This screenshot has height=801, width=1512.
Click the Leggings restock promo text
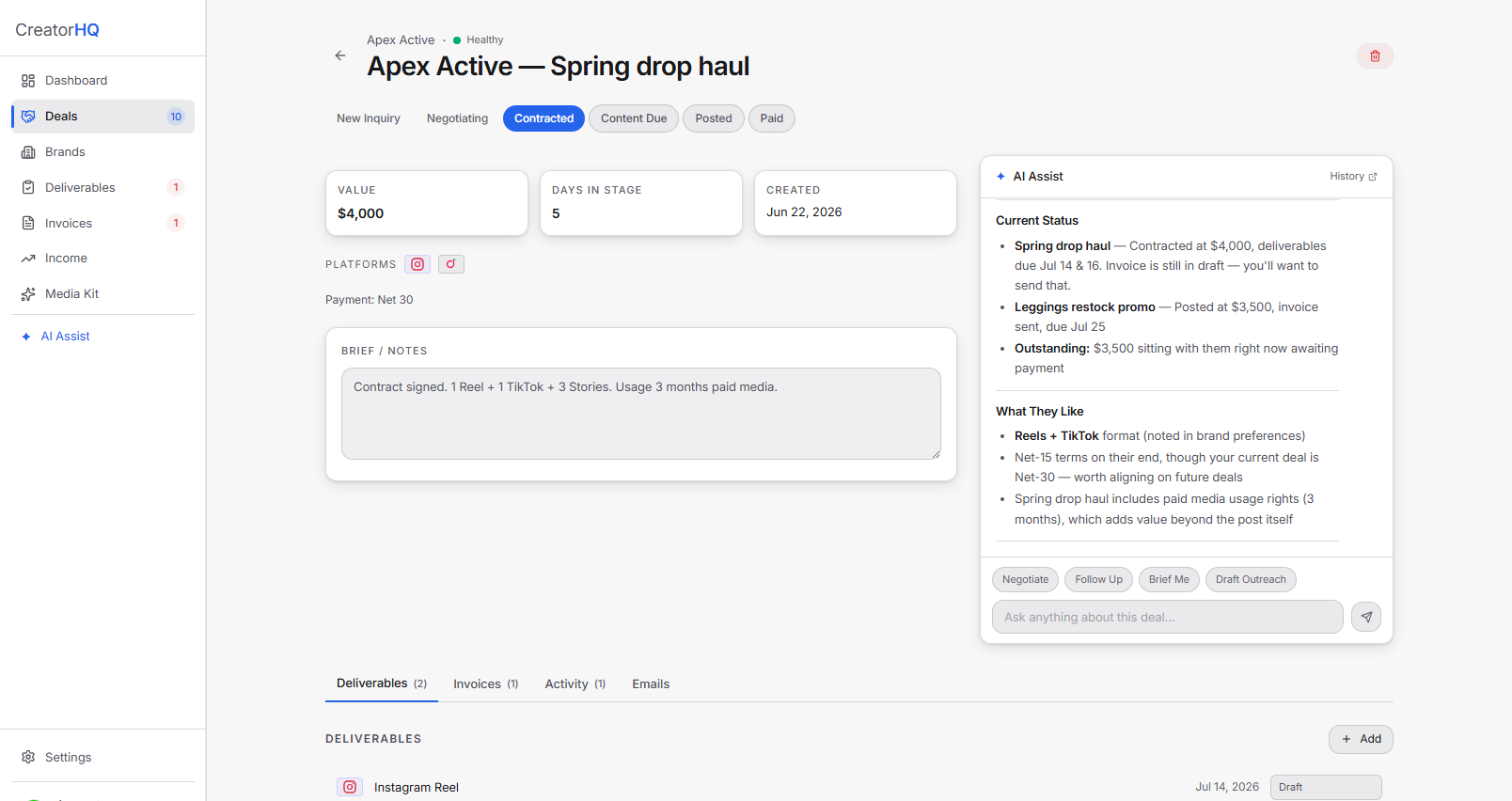[x=1085, y=307]
